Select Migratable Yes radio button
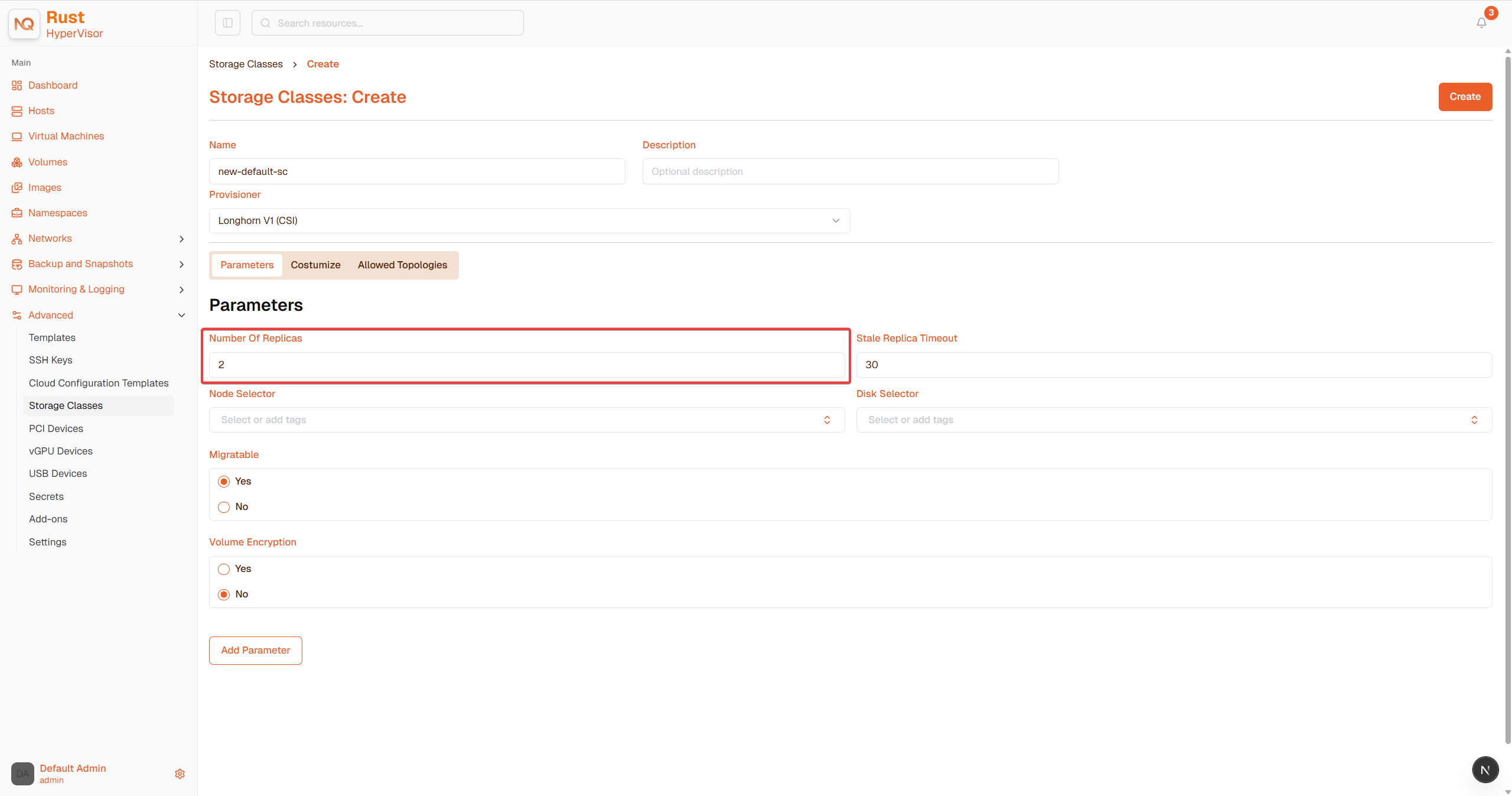Image resolution: width=1512 pixels, height=796 pixels. click(224, 482)
